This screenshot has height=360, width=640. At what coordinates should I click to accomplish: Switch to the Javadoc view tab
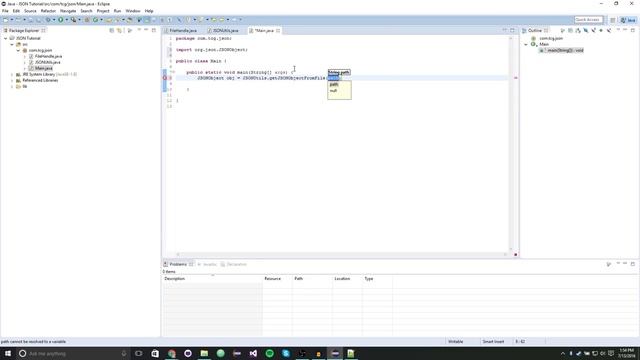[x=207, y=264]
